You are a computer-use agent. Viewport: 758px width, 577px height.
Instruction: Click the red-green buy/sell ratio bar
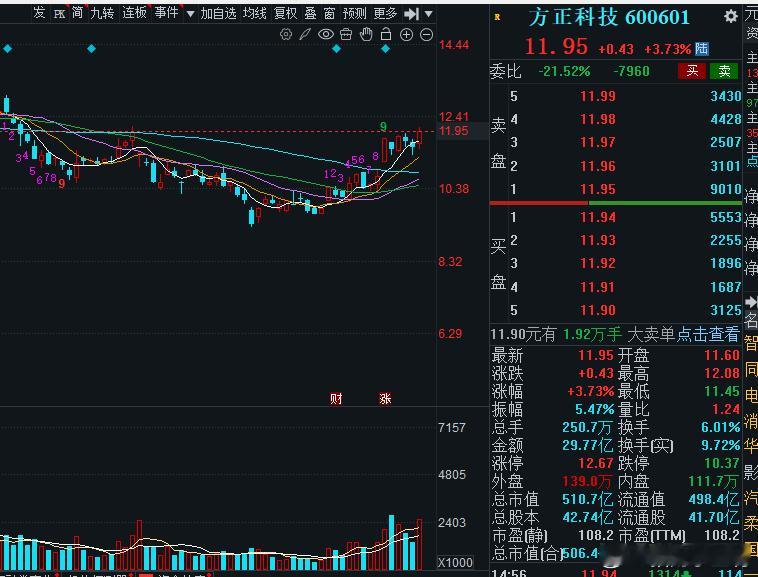[615, 203]
